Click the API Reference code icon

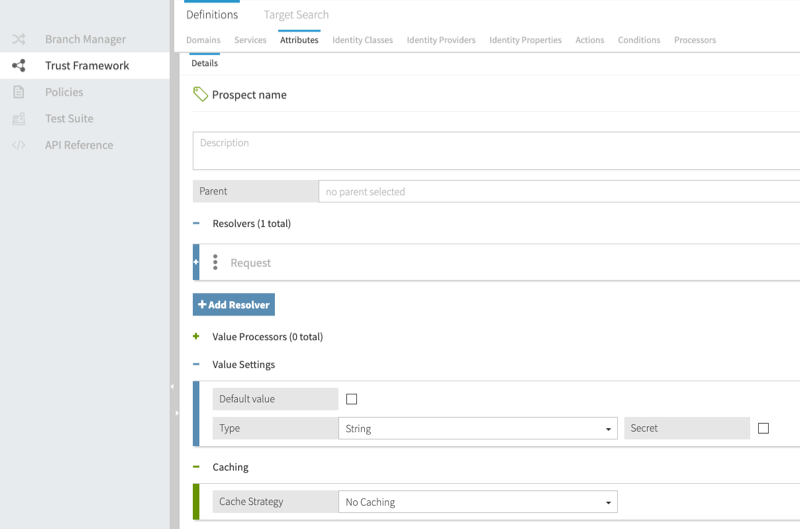point(18,145)
